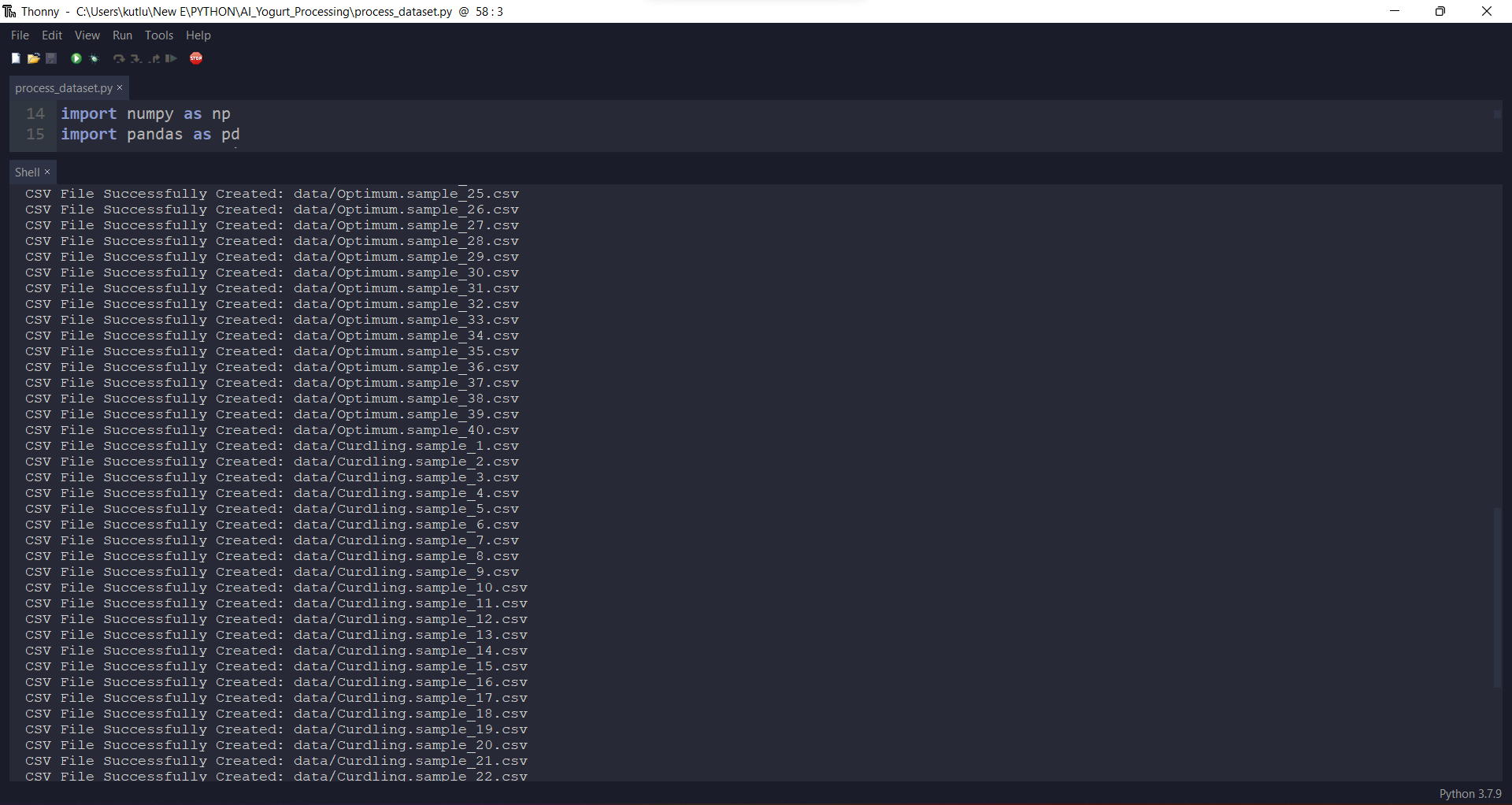Select the process_dataset.py tab
1512x805 pixels.
pos(63,87)
